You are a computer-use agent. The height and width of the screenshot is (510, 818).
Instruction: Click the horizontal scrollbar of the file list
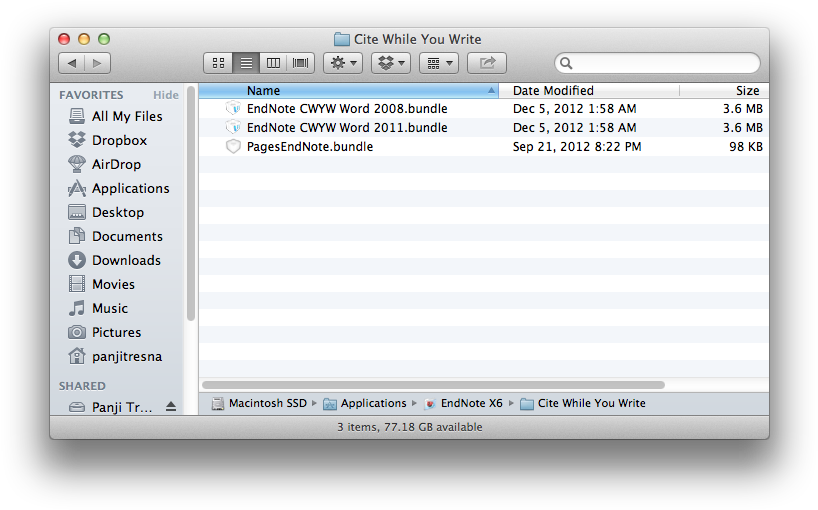[433, 385]
